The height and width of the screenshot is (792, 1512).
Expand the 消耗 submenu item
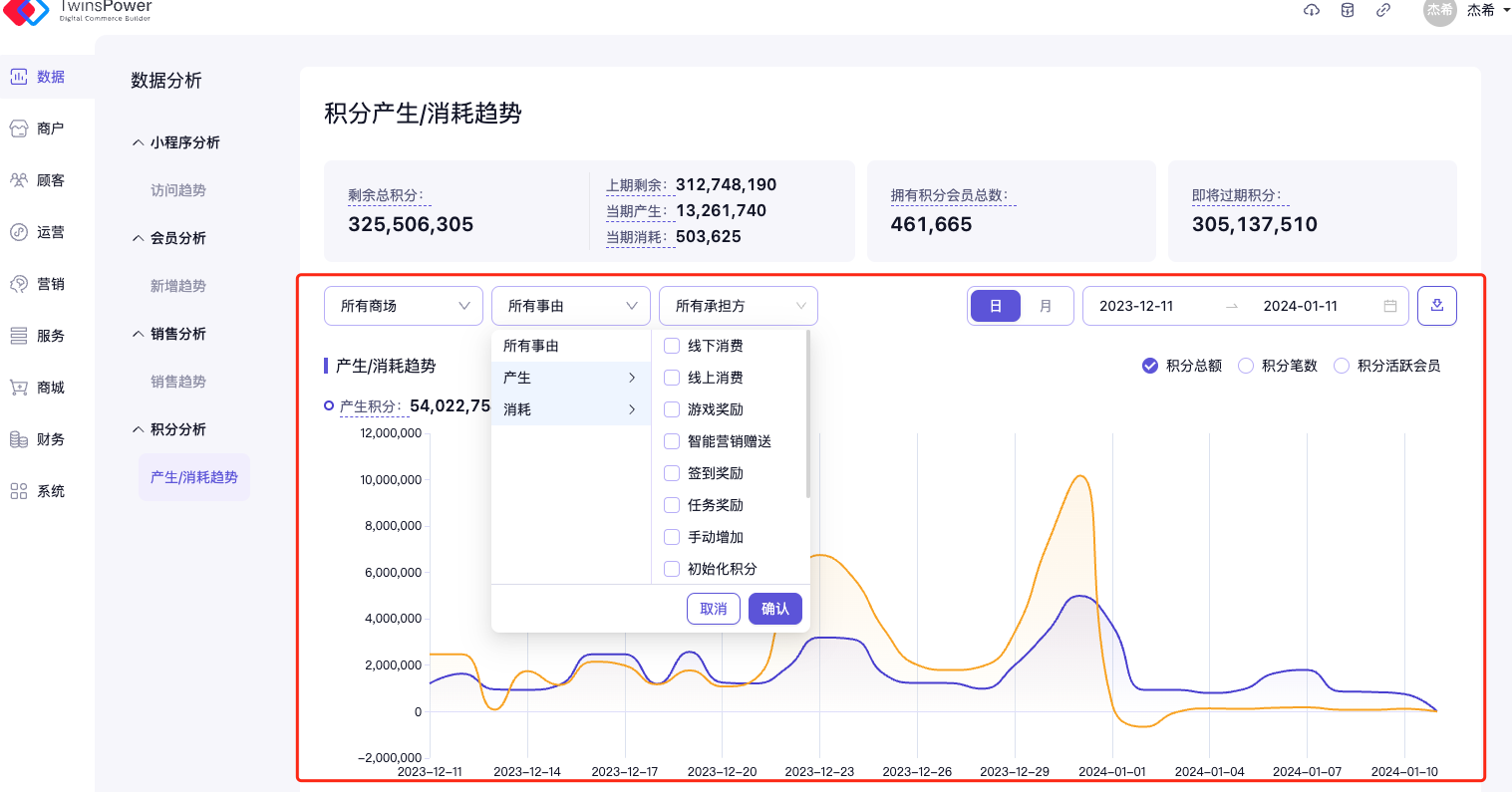[x=570, y=409]
